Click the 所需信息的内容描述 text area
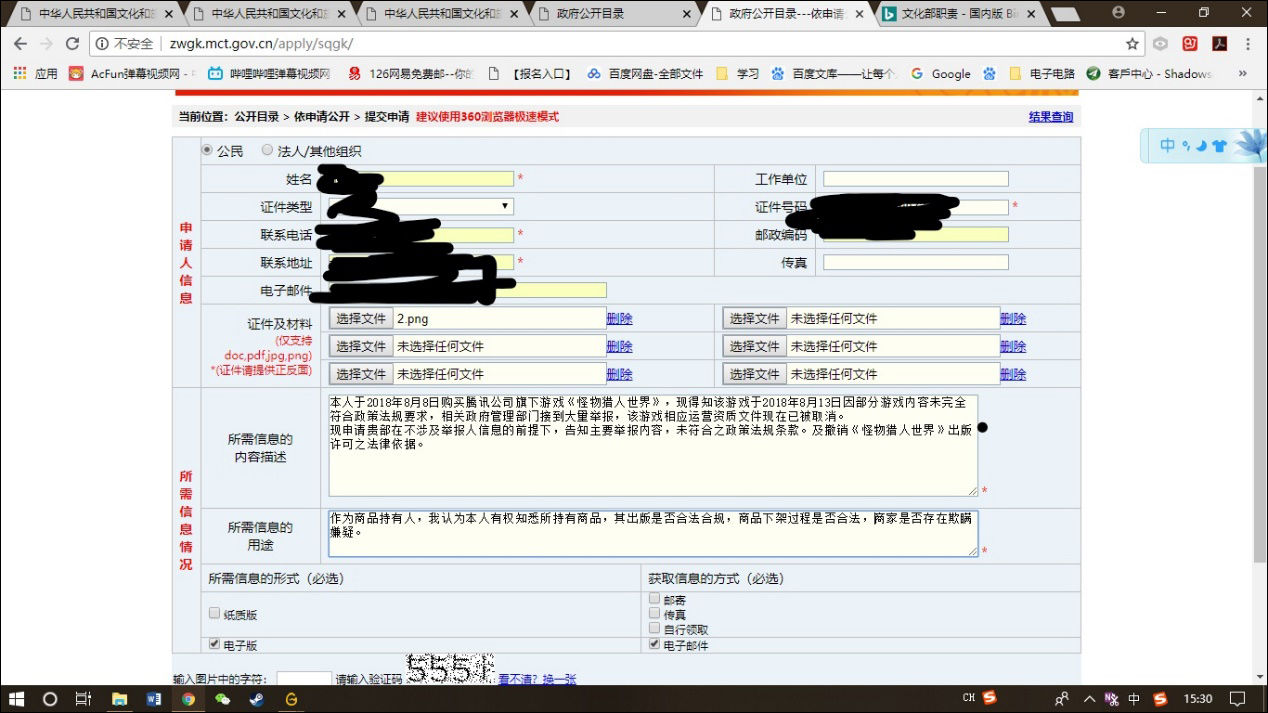 [653, 445]
